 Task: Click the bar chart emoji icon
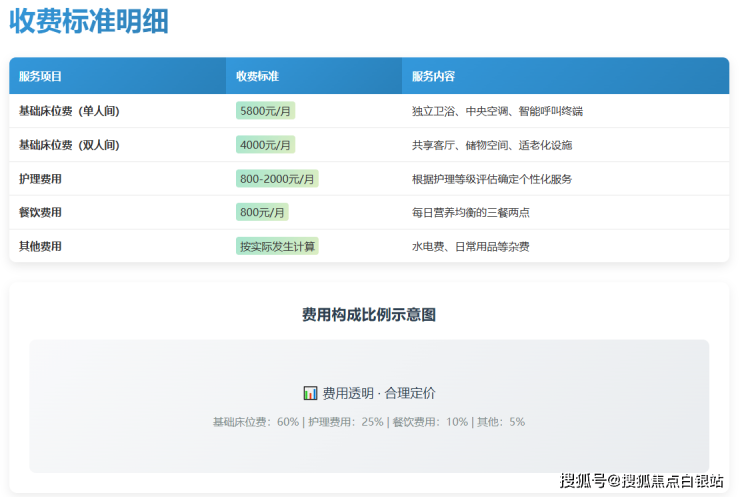[310, 394]
